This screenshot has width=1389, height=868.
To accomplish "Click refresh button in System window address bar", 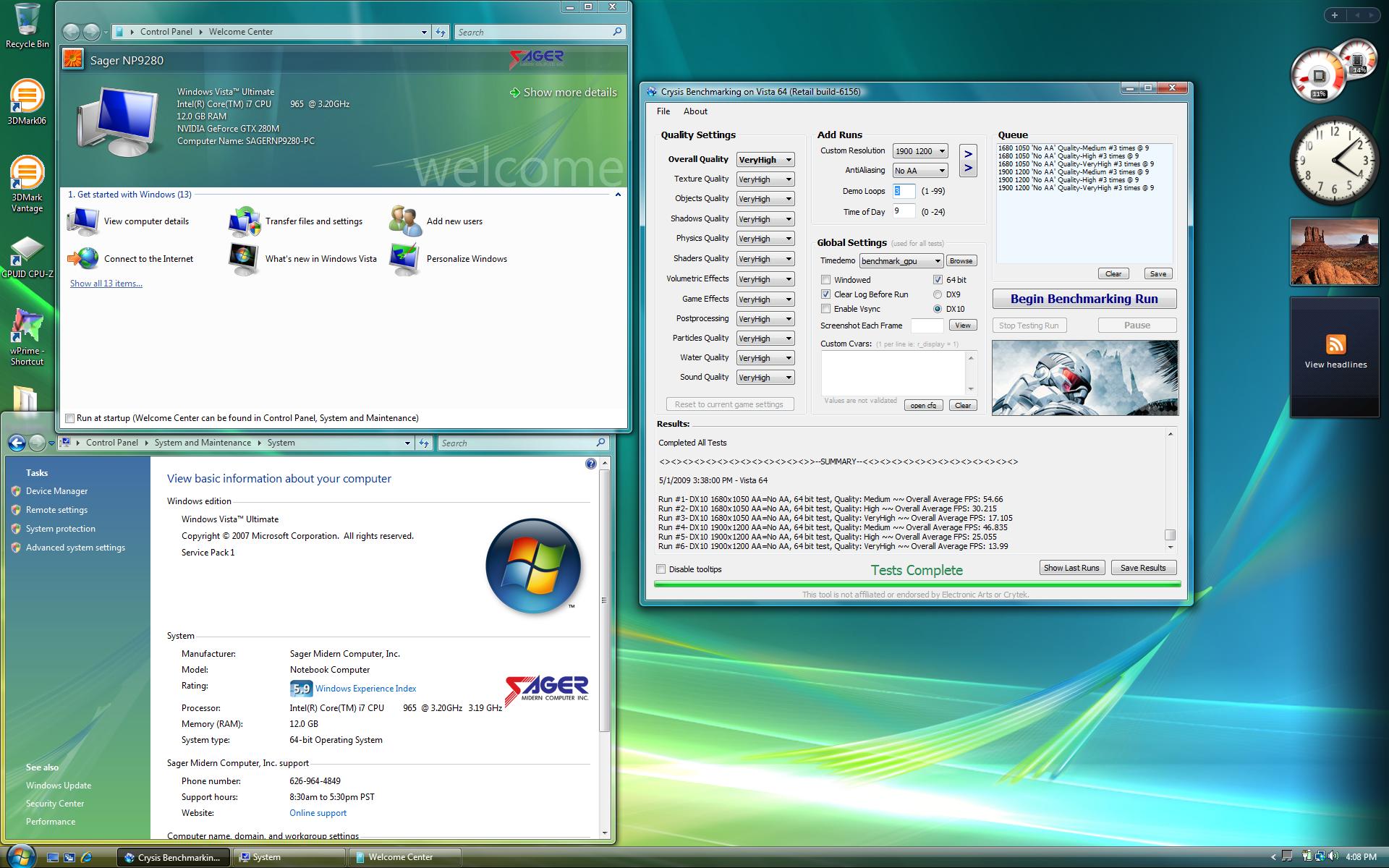I will tap(425, 443).
